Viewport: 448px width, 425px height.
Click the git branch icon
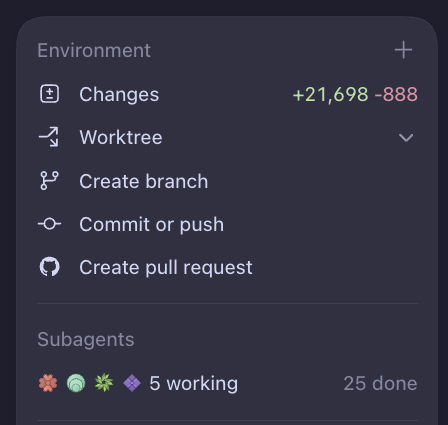[49, 181]
